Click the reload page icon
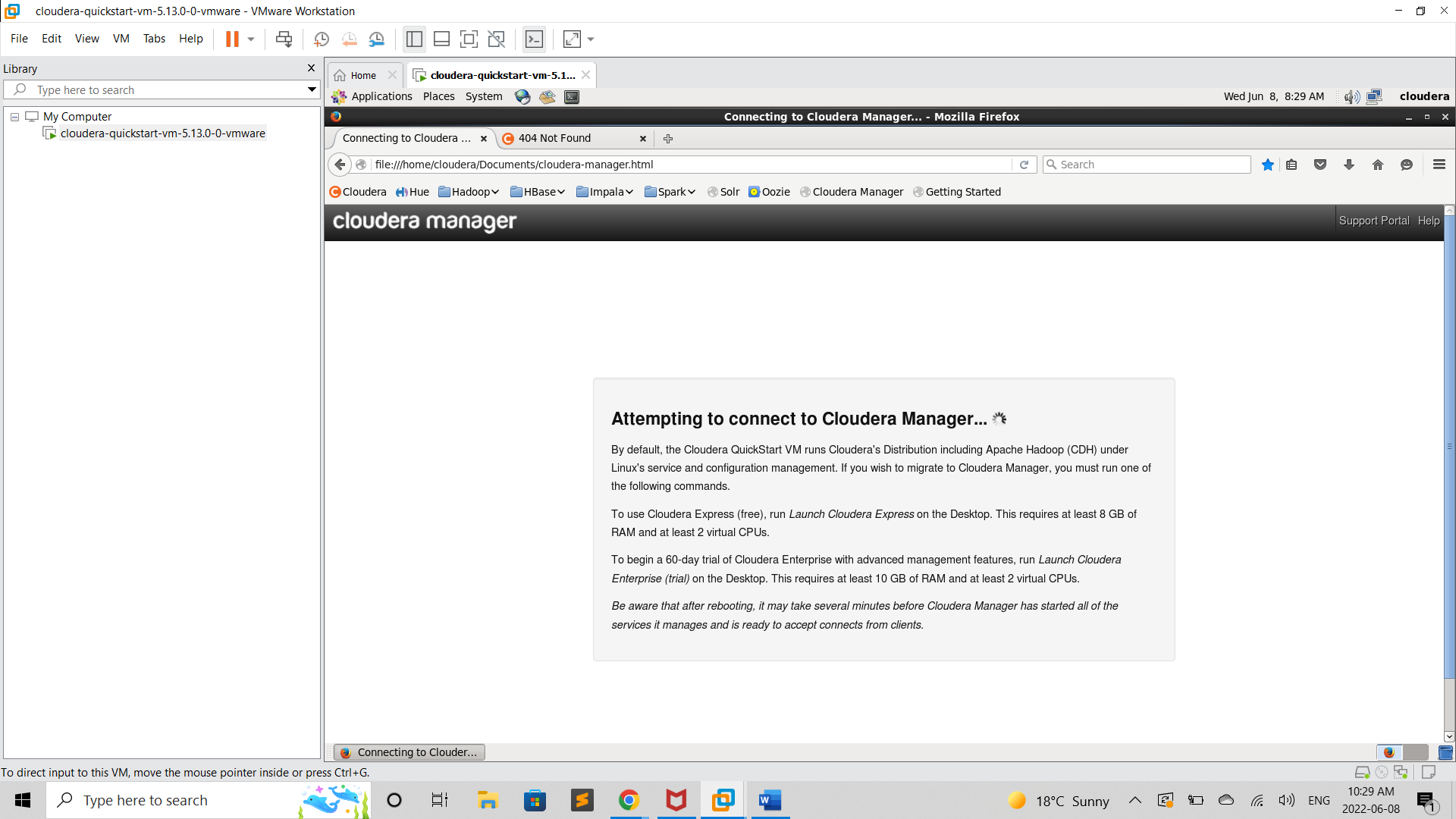1456x819 pixels. (1024, 165)
